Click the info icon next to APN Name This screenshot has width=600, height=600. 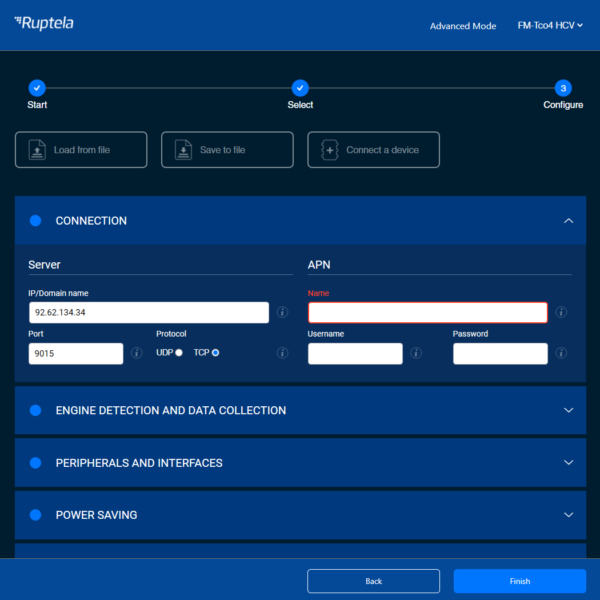561,312
